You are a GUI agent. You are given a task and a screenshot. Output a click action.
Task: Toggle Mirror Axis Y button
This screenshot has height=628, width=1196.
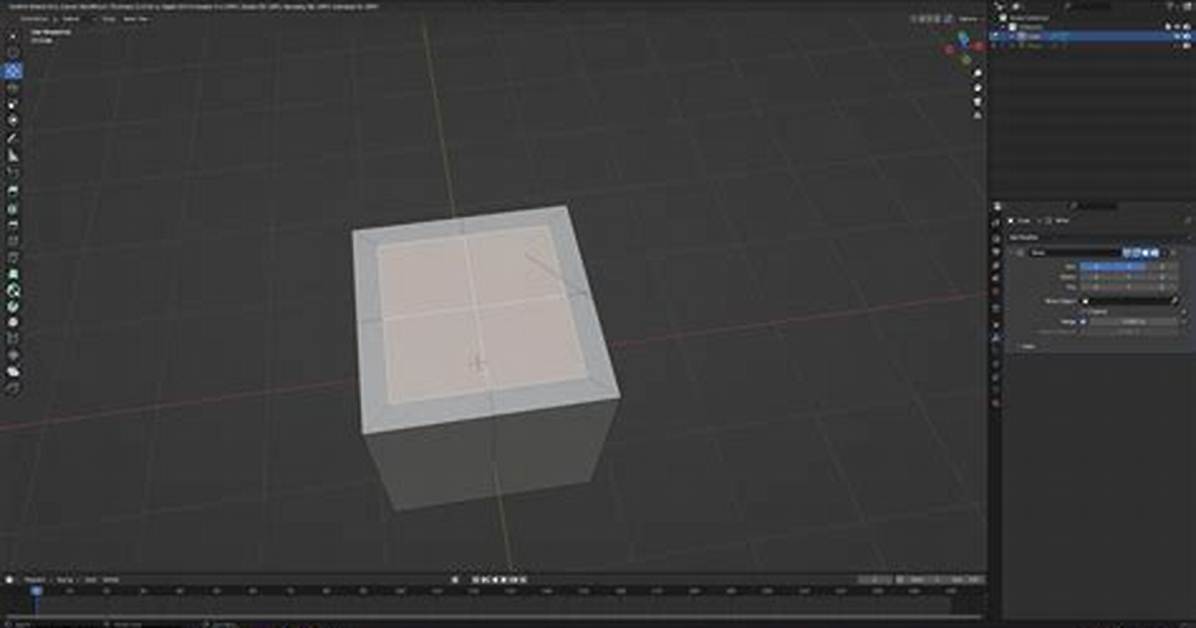[x=1128, y=267]
